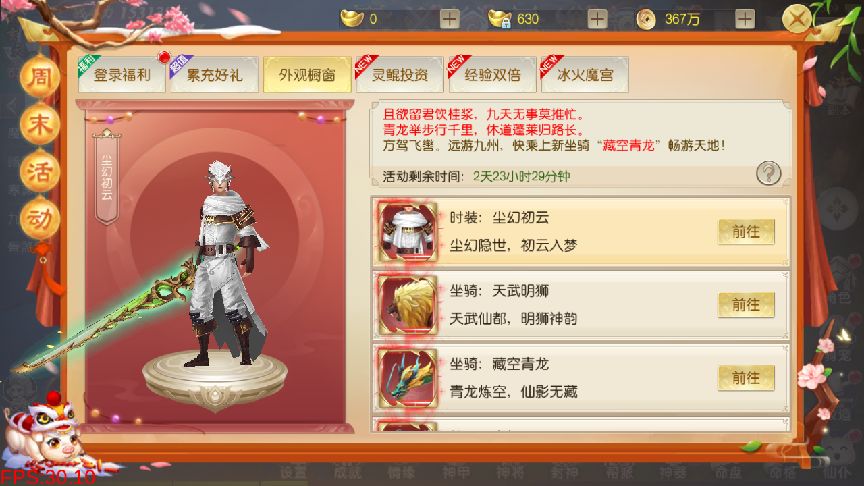Add bound ingots with plus beside 630

click(x=597, y=19)
